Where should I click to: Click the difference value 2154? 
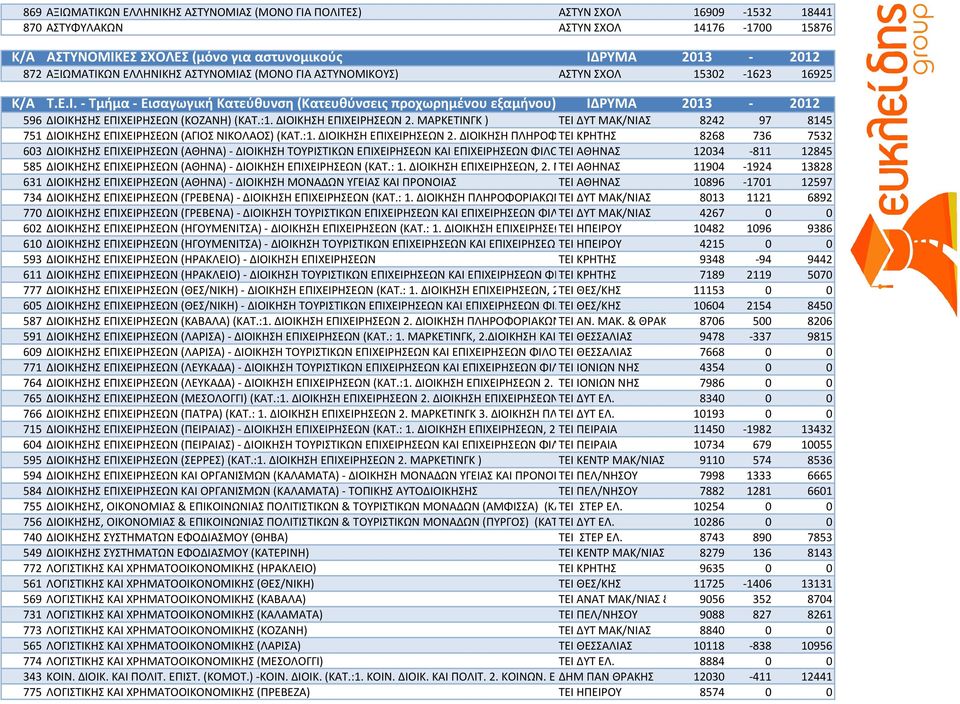(759, 305)
